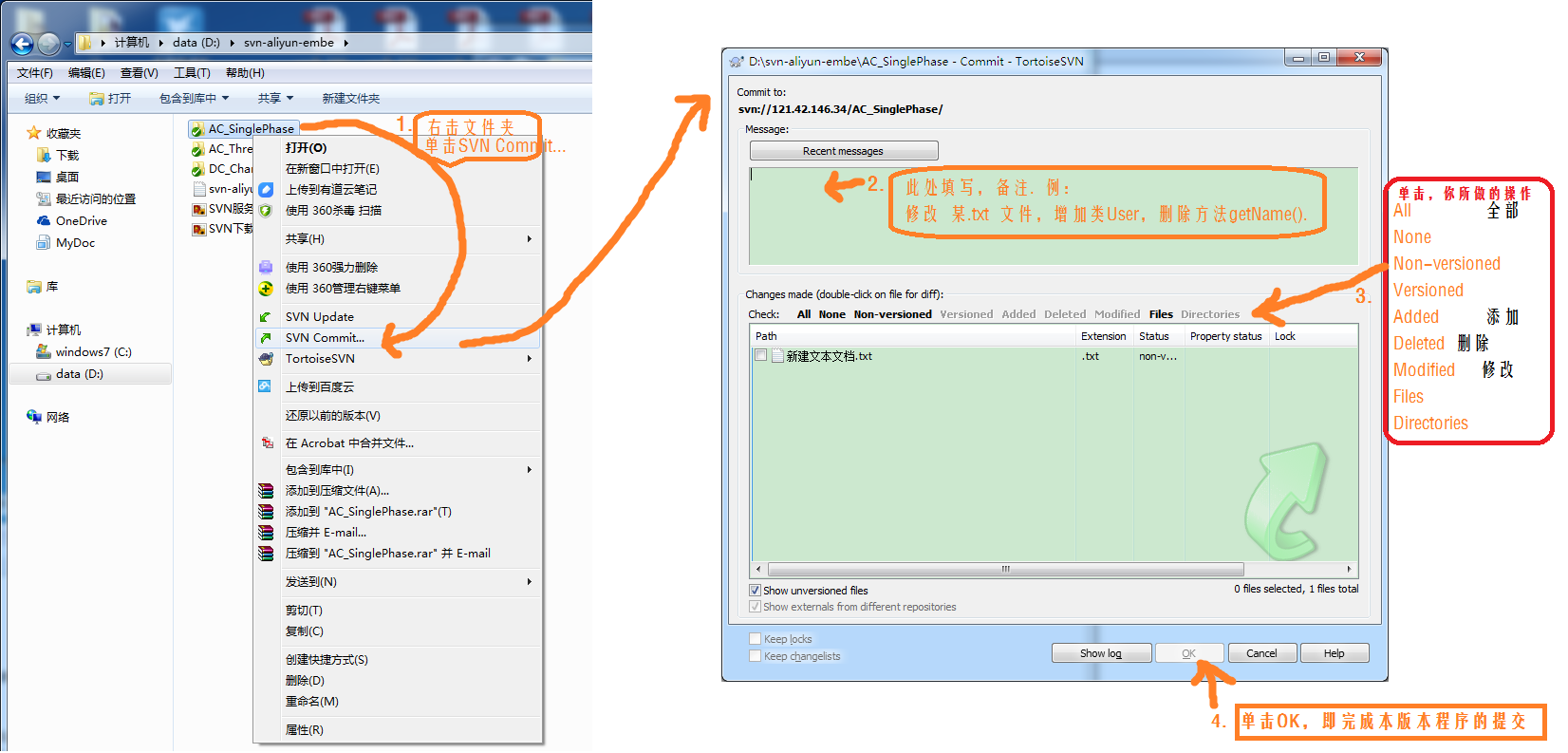The width and height of the screenshot is (1568, 753).
Task: Click the TortoiseSVN commit window title icon
Action: (x=737, y=62)
